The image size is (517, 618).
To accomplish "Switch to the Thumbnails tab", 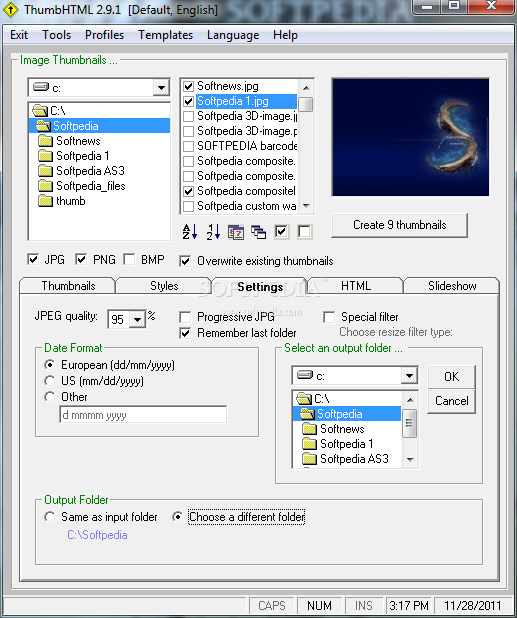I will pyautogui.click(x=68, y=286).
